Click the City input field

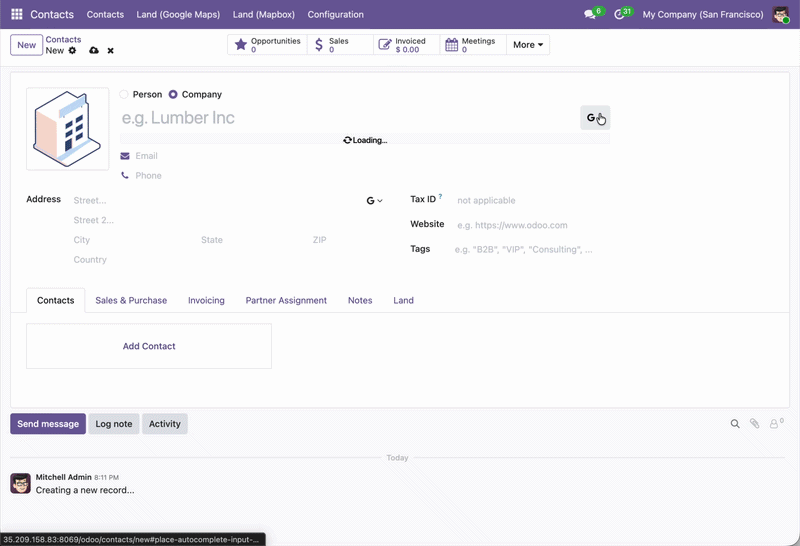[x=134, y=240]
